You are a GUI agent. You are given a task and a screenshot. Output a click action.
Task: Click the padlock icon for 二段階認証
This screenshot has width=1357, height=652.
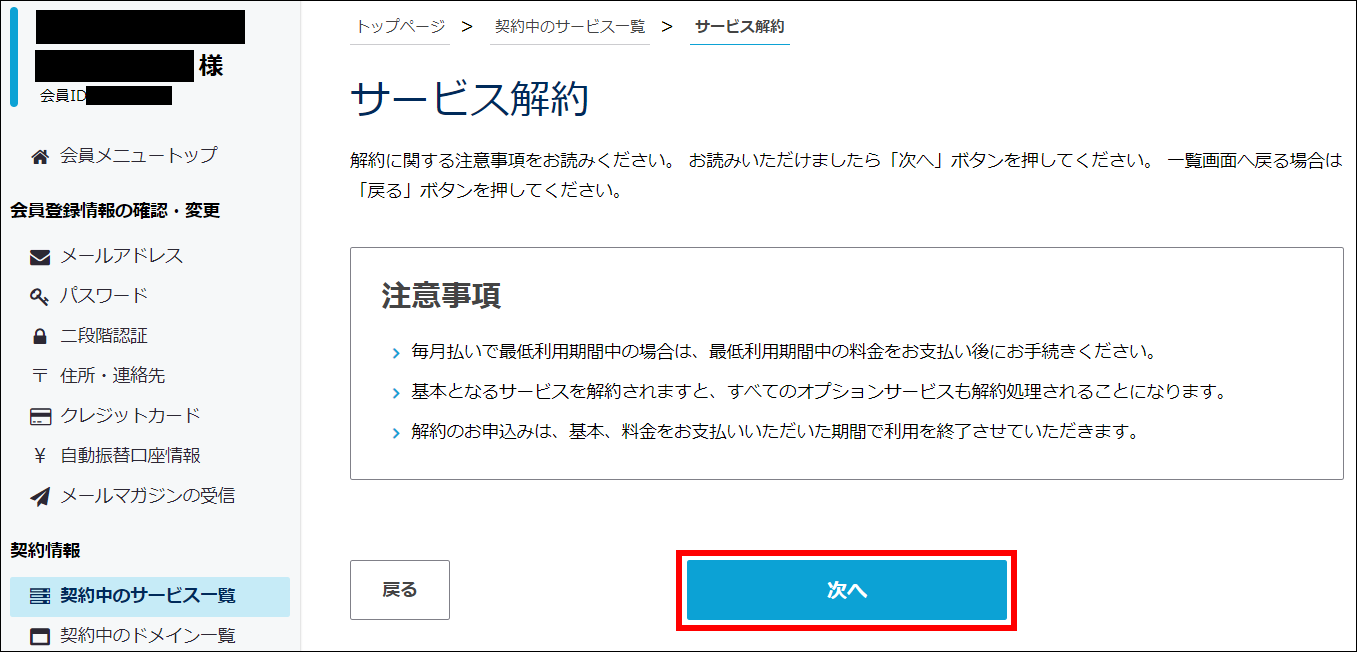tap(40, 336)
